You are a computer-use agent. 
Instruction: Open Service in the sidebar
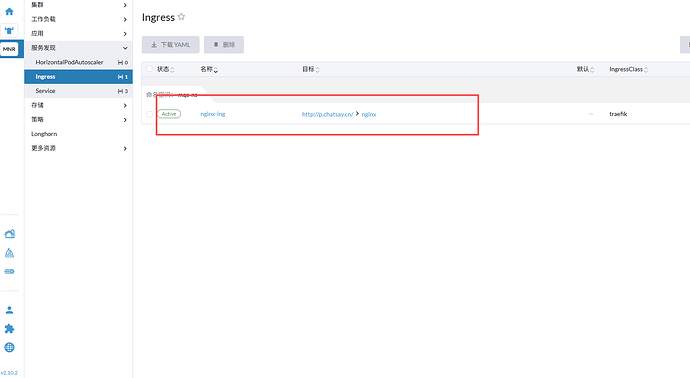coord(78,91)
